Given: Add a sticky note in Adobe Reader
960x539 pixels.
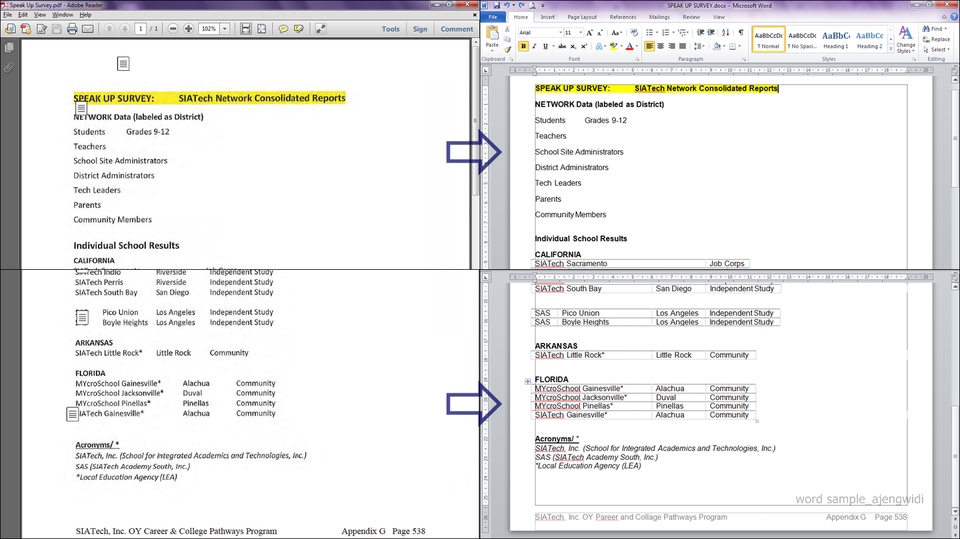Looking at the screenshot, I should pos(283,29).
